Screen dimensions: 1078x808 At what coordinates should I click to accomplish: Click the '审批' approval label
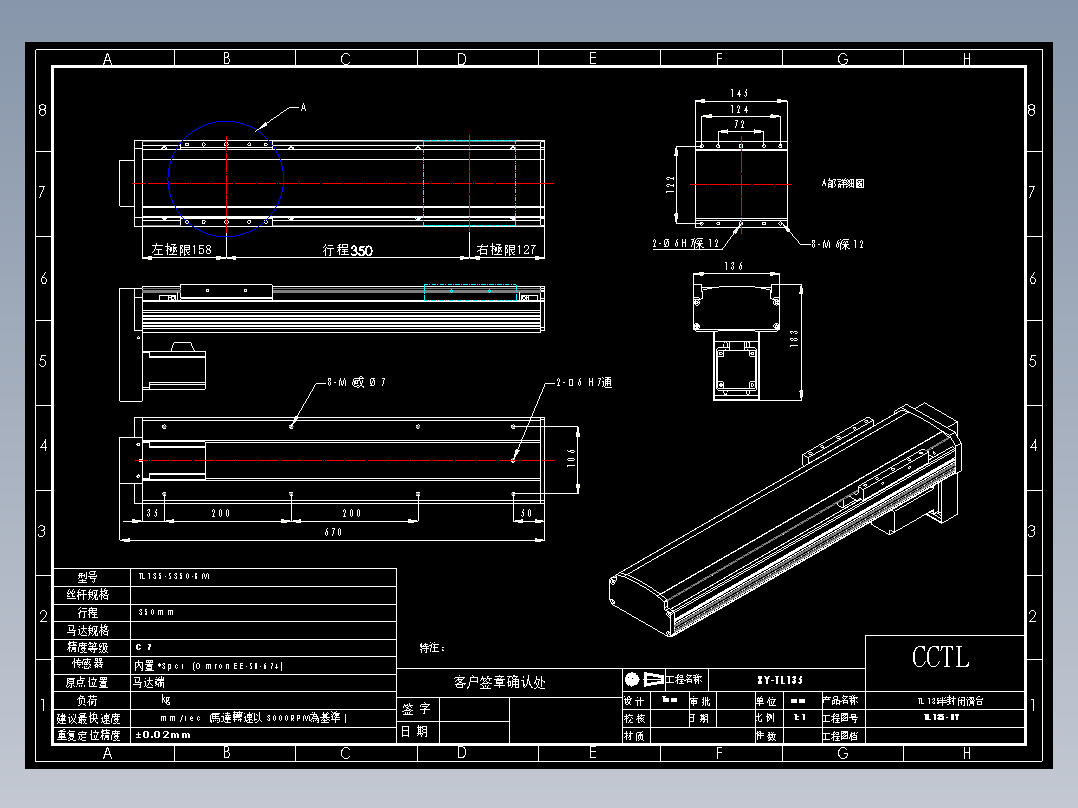coord(701,701)
